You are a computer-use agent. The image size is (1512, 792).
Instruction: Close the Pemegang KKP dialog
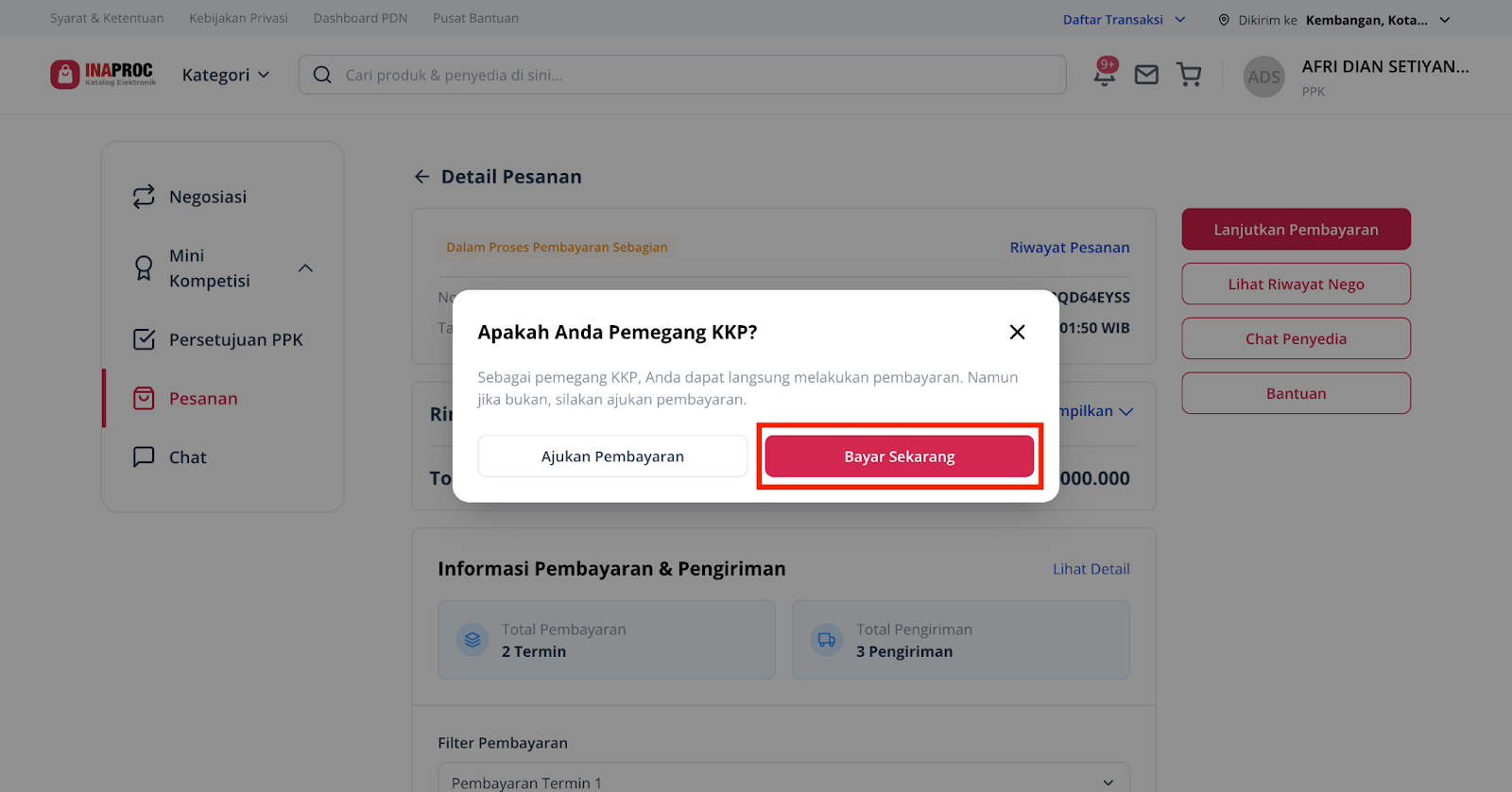click(1017, 332)
